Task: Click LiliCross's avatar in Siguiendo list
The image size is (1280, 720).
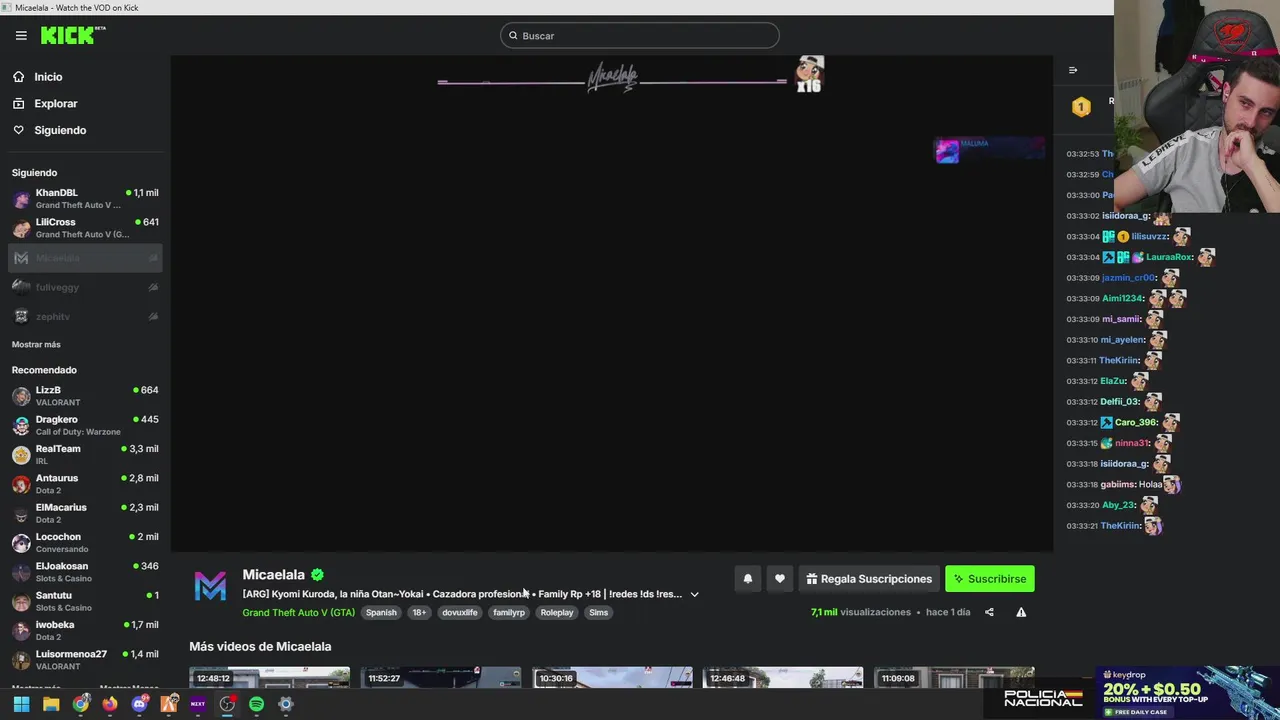Action: click(21, 228)
